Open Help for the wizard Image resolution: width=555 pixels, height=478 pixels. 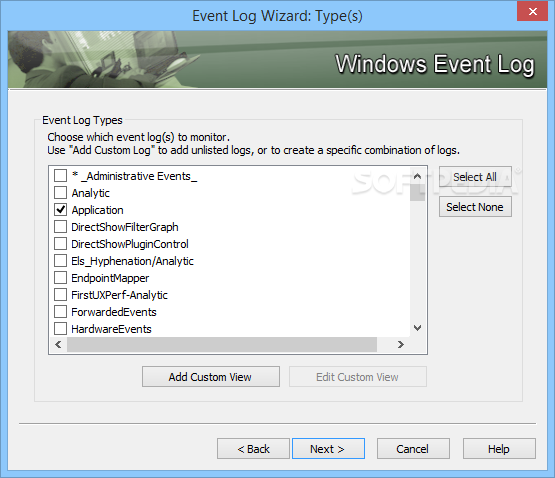click(499, 449)
